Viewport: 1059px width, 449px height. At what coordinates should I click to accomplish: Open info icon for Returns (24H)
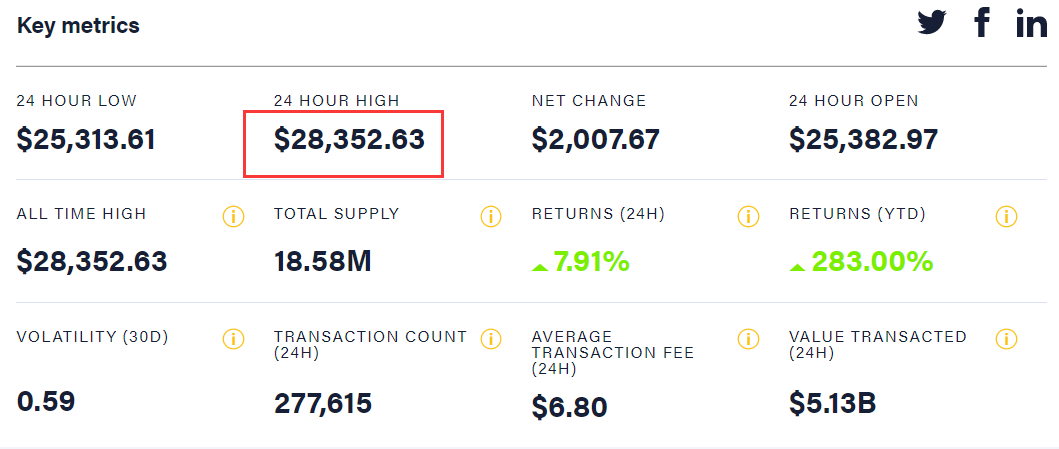(748, 217)
